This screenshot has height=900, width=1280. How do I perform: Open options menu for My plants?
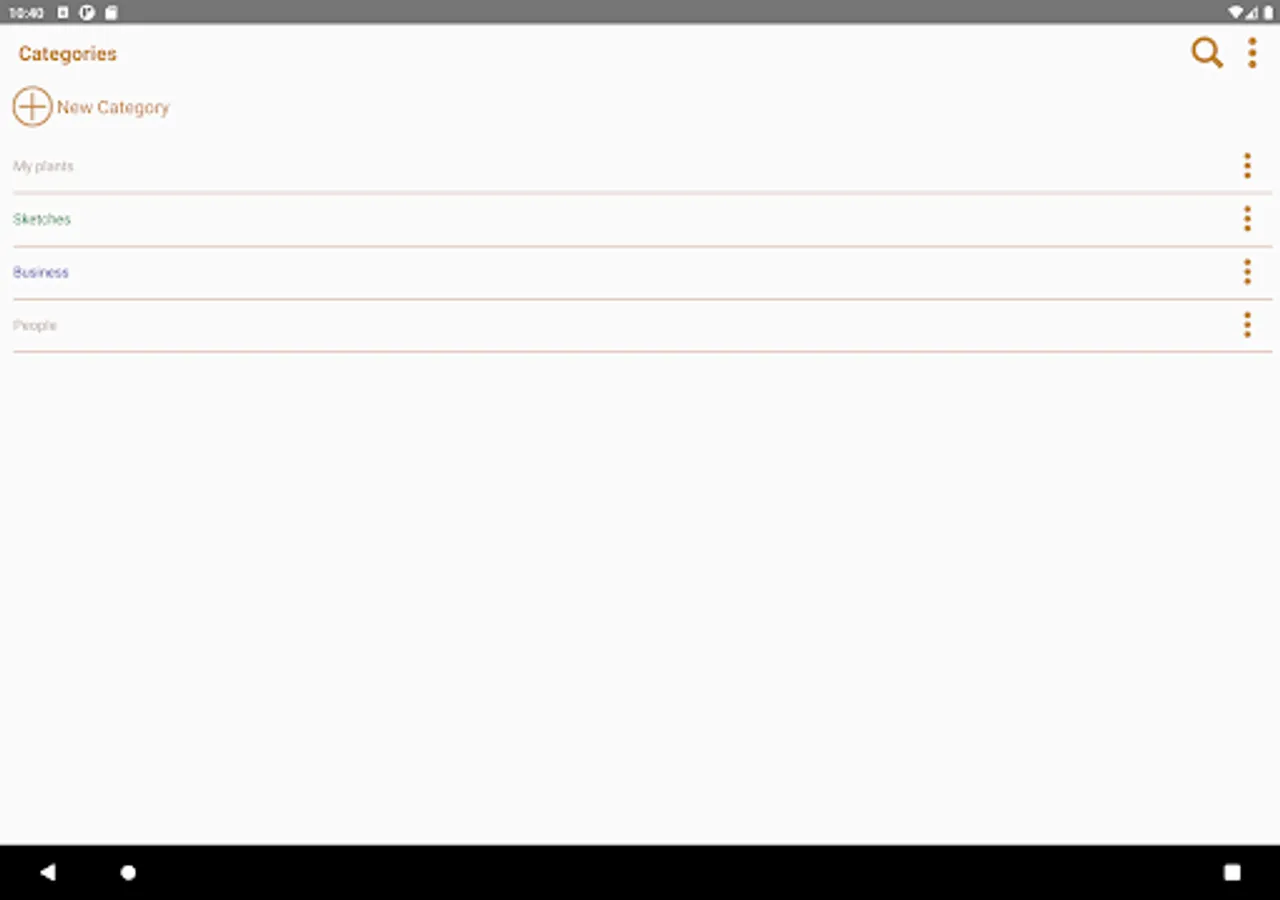click(x=1247, y=166)
